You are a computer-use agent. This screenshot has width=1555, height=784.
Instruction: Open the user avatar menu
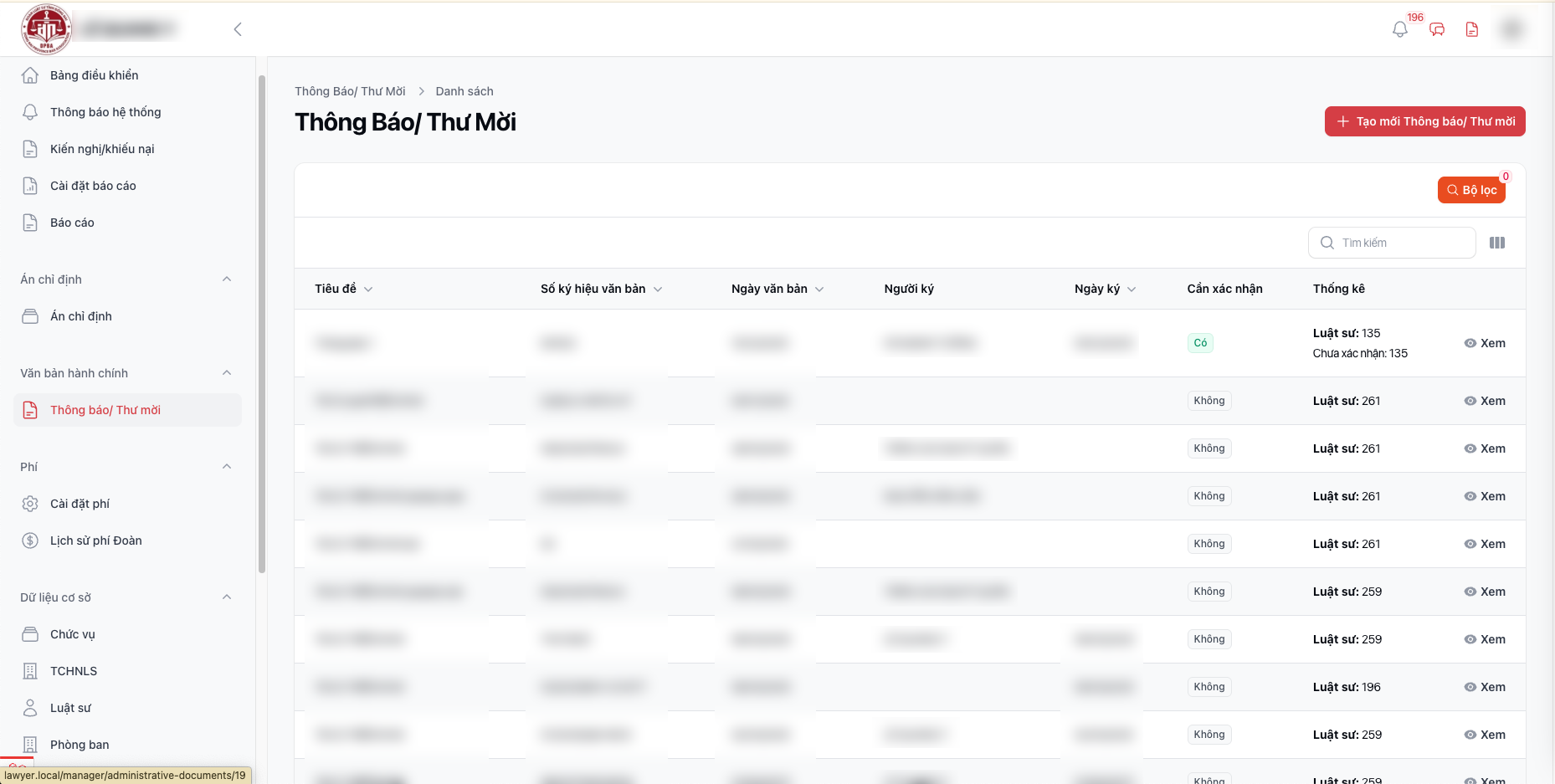click(1511, 29)
